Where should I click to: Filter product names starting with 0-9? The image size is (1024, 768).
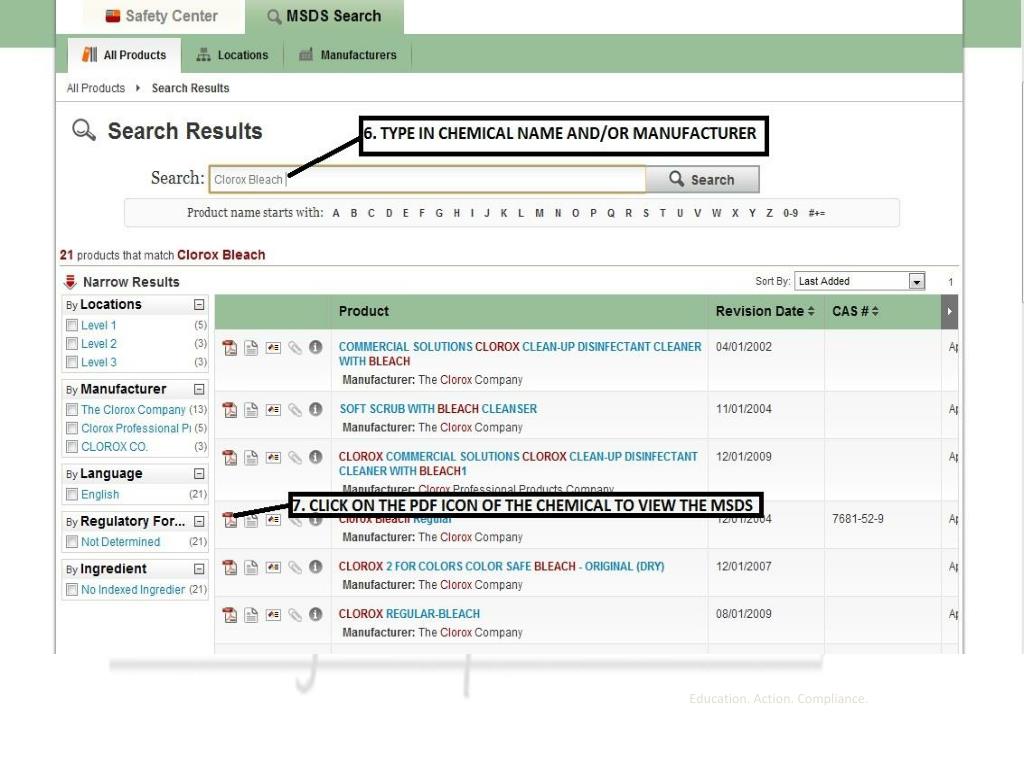(x=790, y=213)
